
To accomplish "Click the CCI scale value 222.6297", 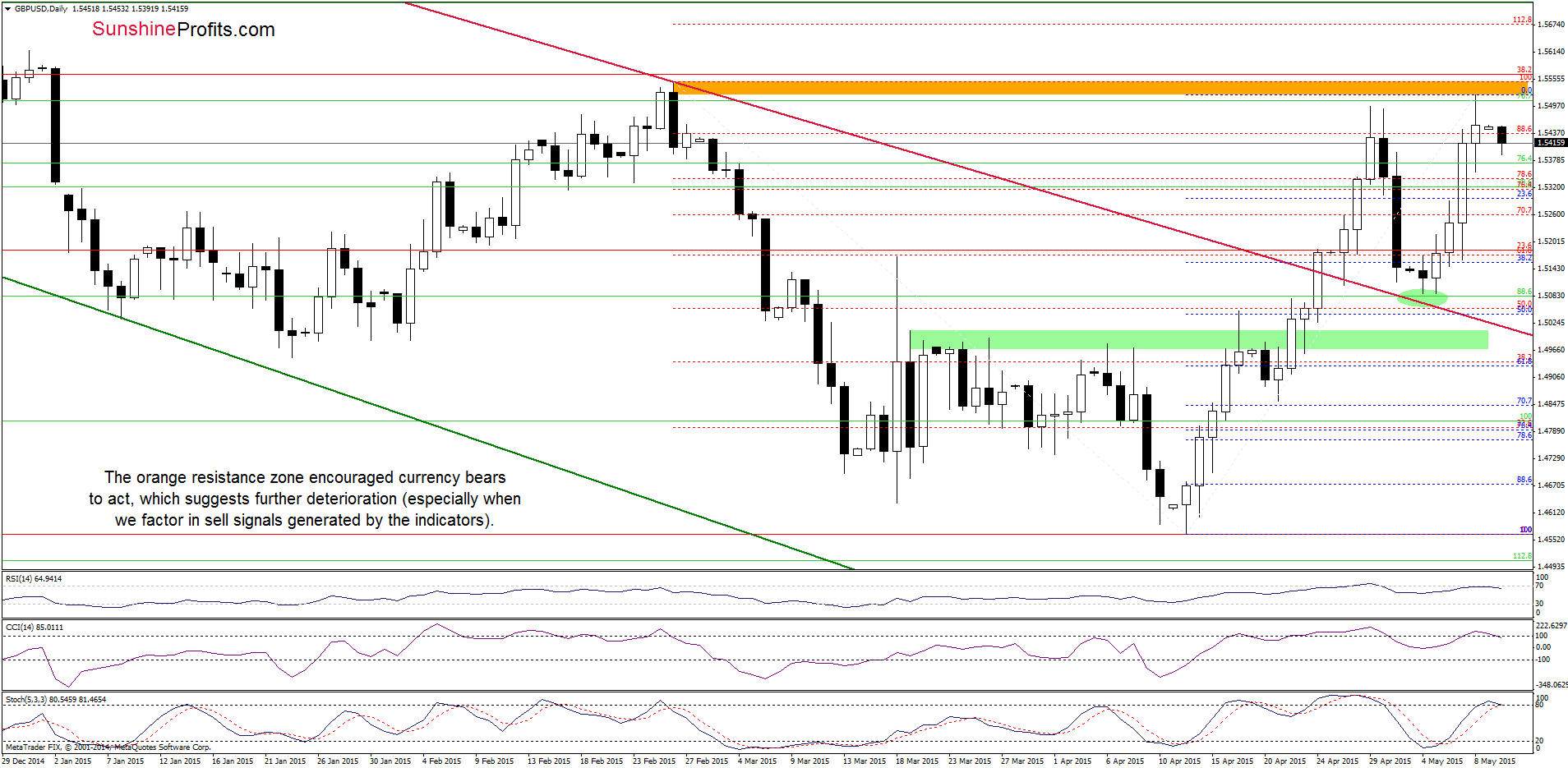I will click(x=1552, y=626).
